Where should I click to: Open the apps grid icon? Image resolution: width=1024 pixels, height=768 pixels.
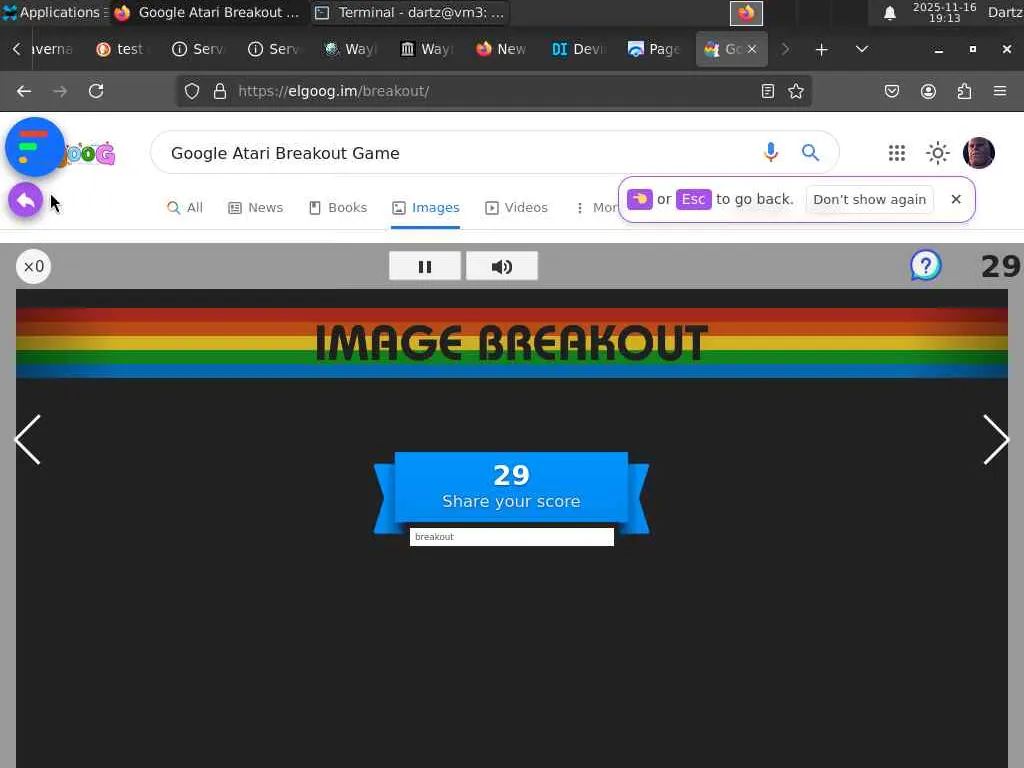tap(897, 153)
